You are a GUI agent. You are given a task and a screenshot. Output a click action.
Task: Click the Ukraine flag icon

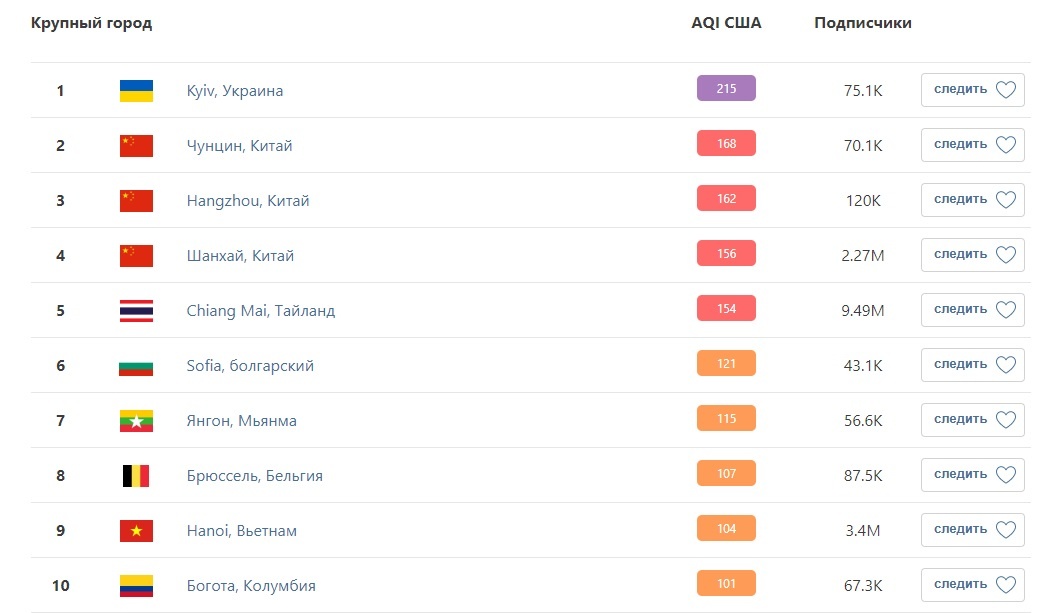click(x=136, y=91)
